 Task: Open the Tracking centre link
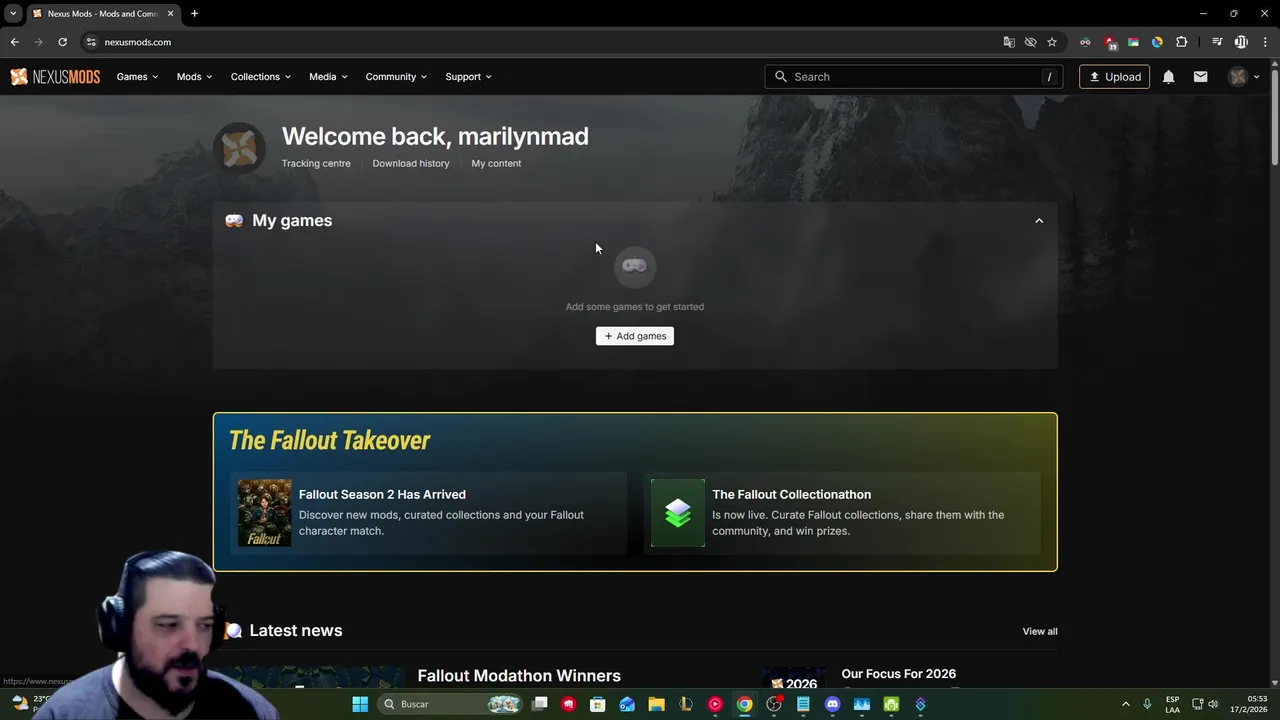point(316,163)
